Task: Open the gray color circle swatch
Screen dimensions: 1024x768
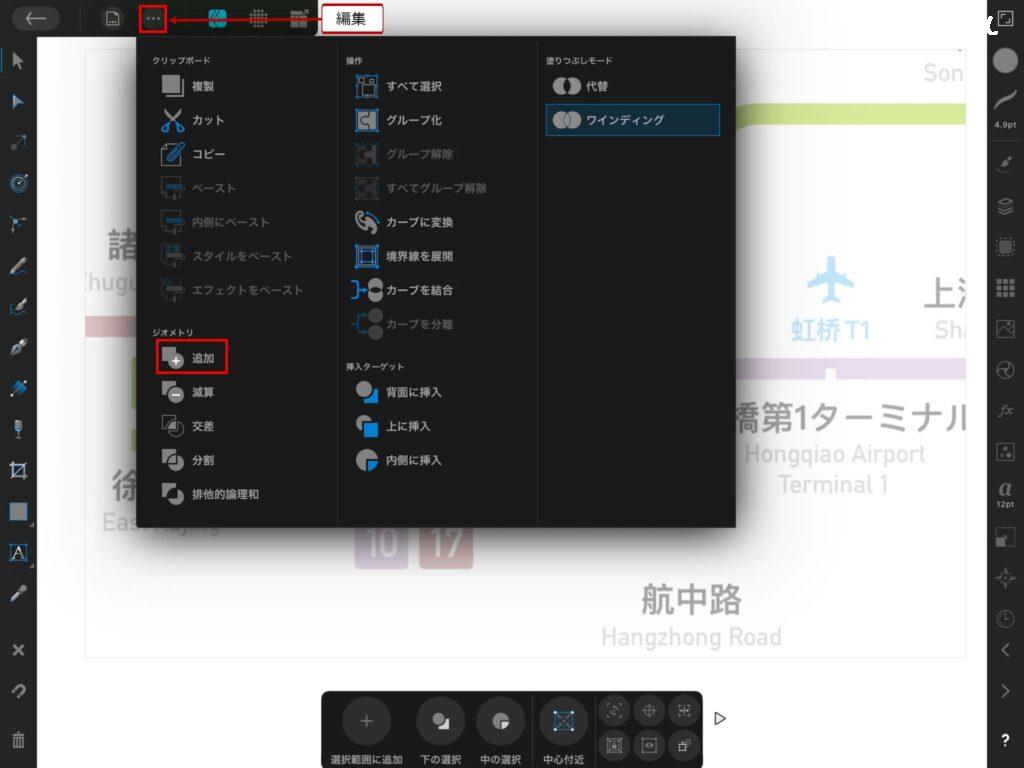Action: click(x=1005, y=60)
